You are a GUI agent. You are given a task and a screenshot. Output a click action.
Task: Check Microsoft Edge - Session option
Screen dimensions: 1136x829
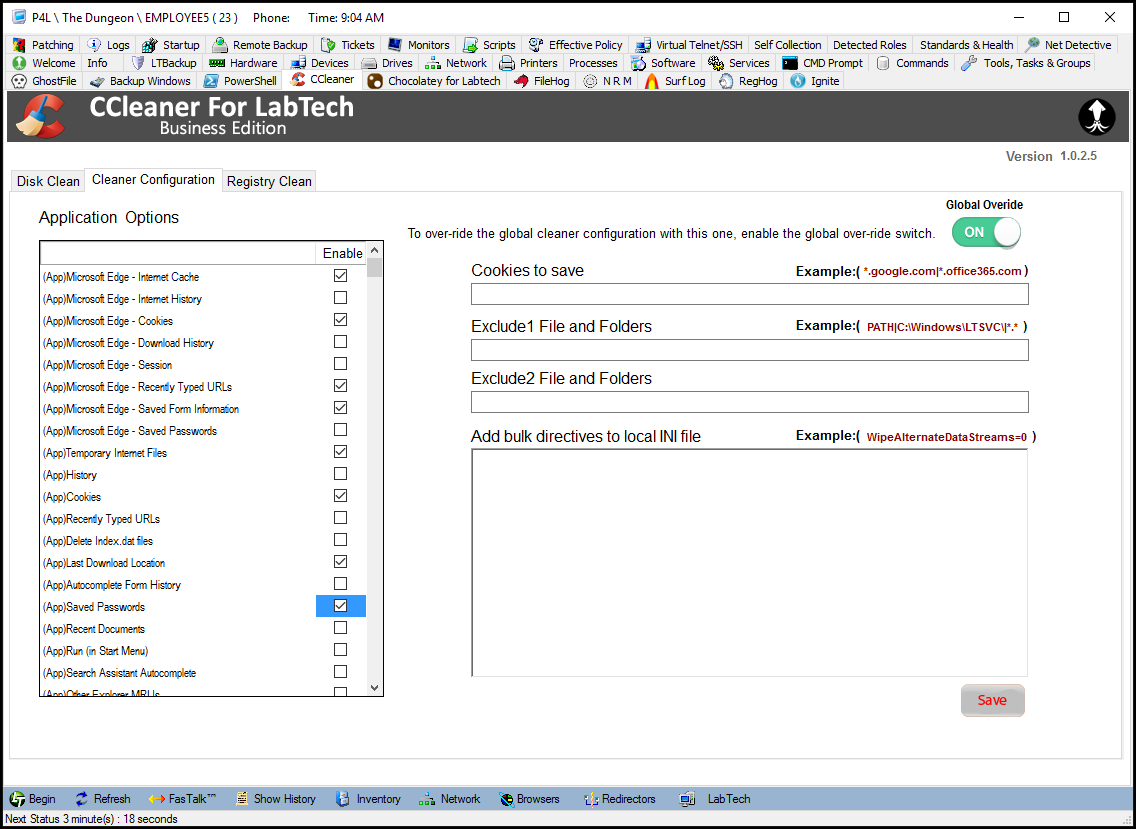coord(341,364)
